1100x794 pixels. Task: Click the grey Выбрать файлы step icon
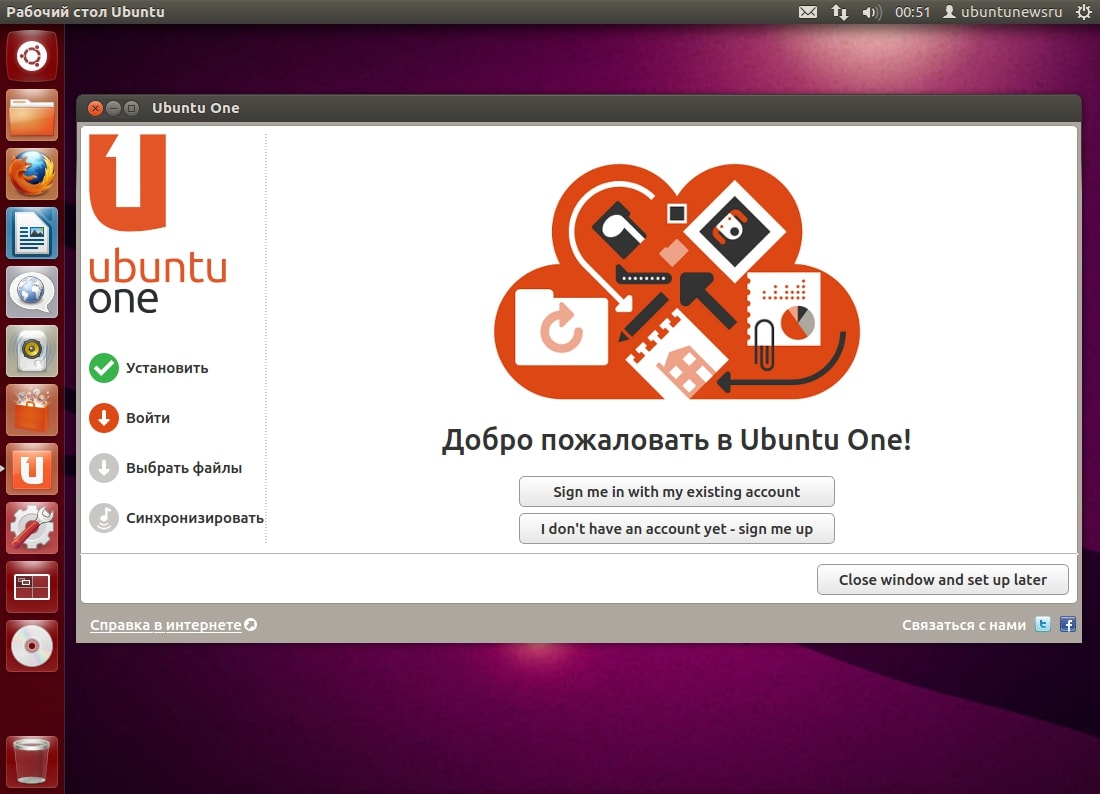click(104, 468)
